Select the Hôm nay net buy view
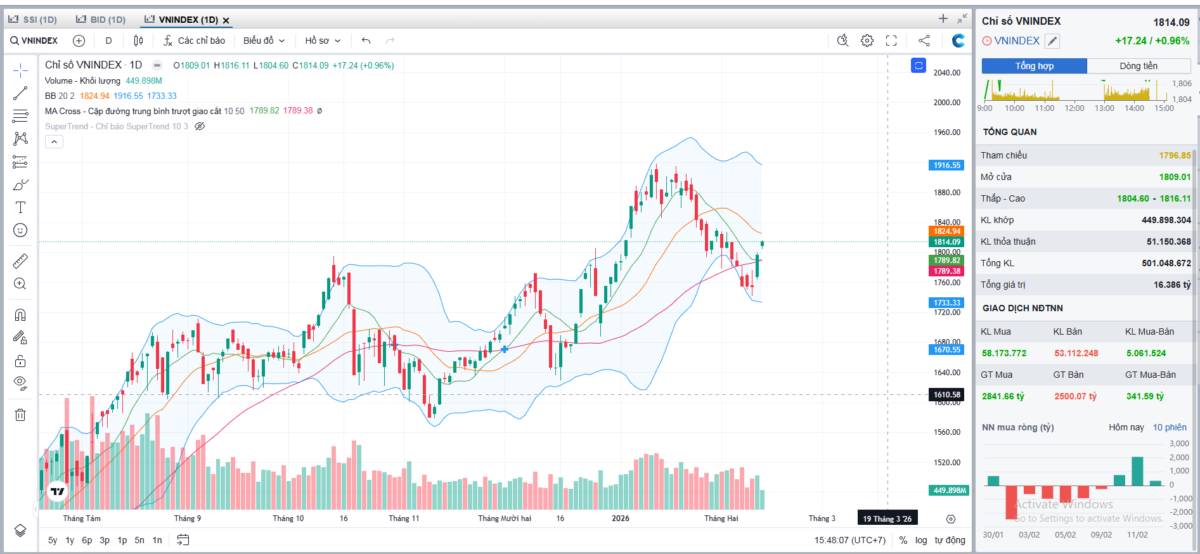This screenshot has width=1200, height=554. click(x=1124, y=427)
